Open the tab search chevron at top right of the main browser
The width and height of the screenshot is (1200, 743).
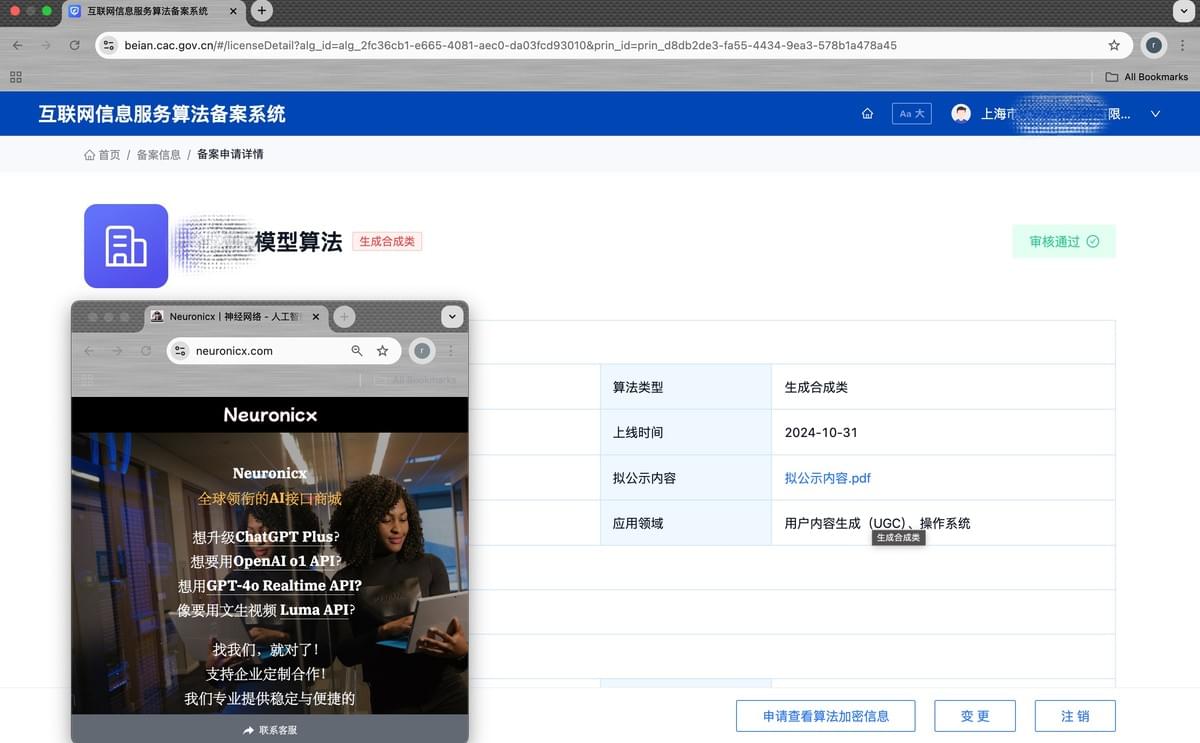pos(1184,11)
